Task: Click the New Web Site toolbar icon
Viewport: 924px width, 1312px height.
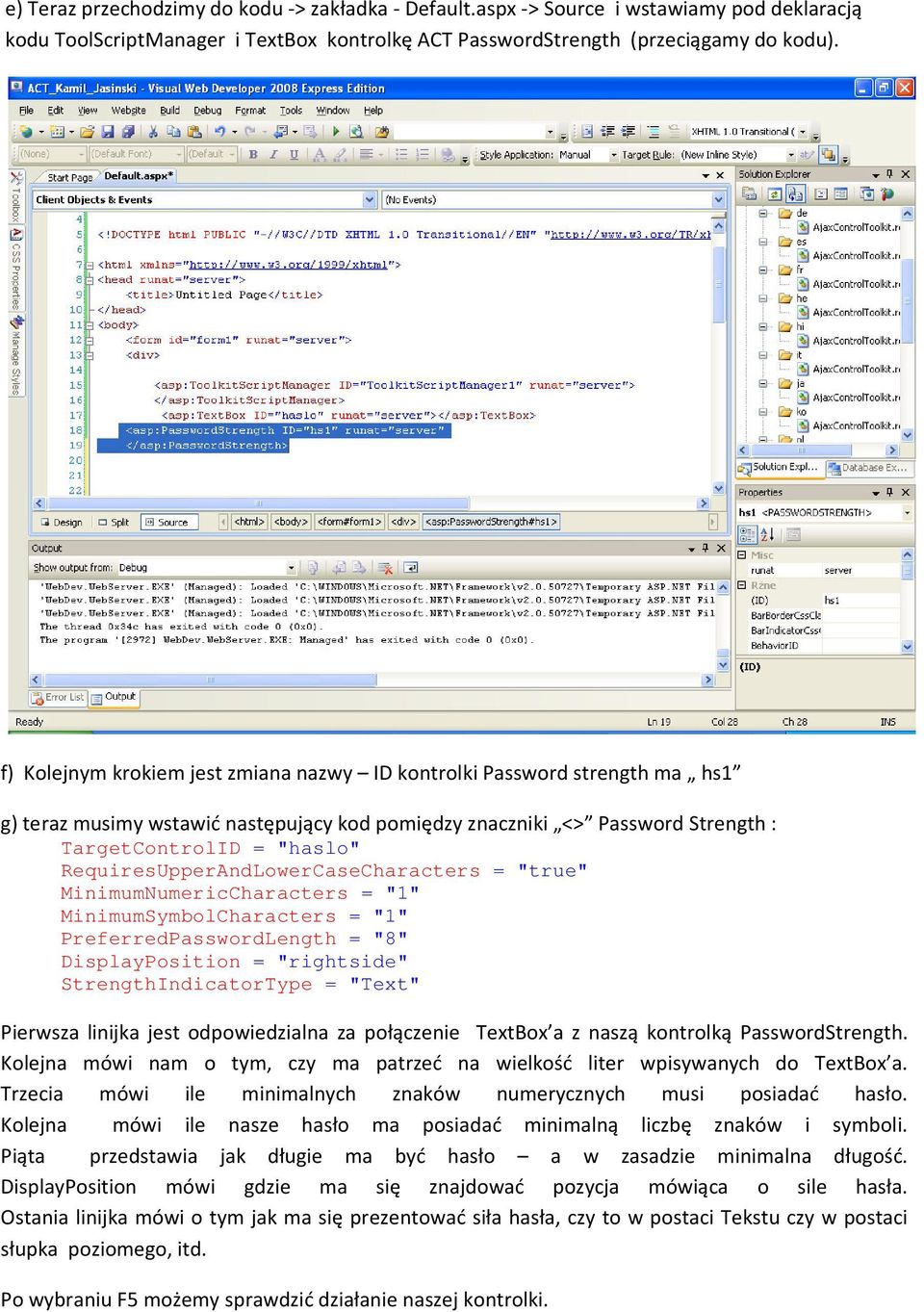Action: coord(27,132)
